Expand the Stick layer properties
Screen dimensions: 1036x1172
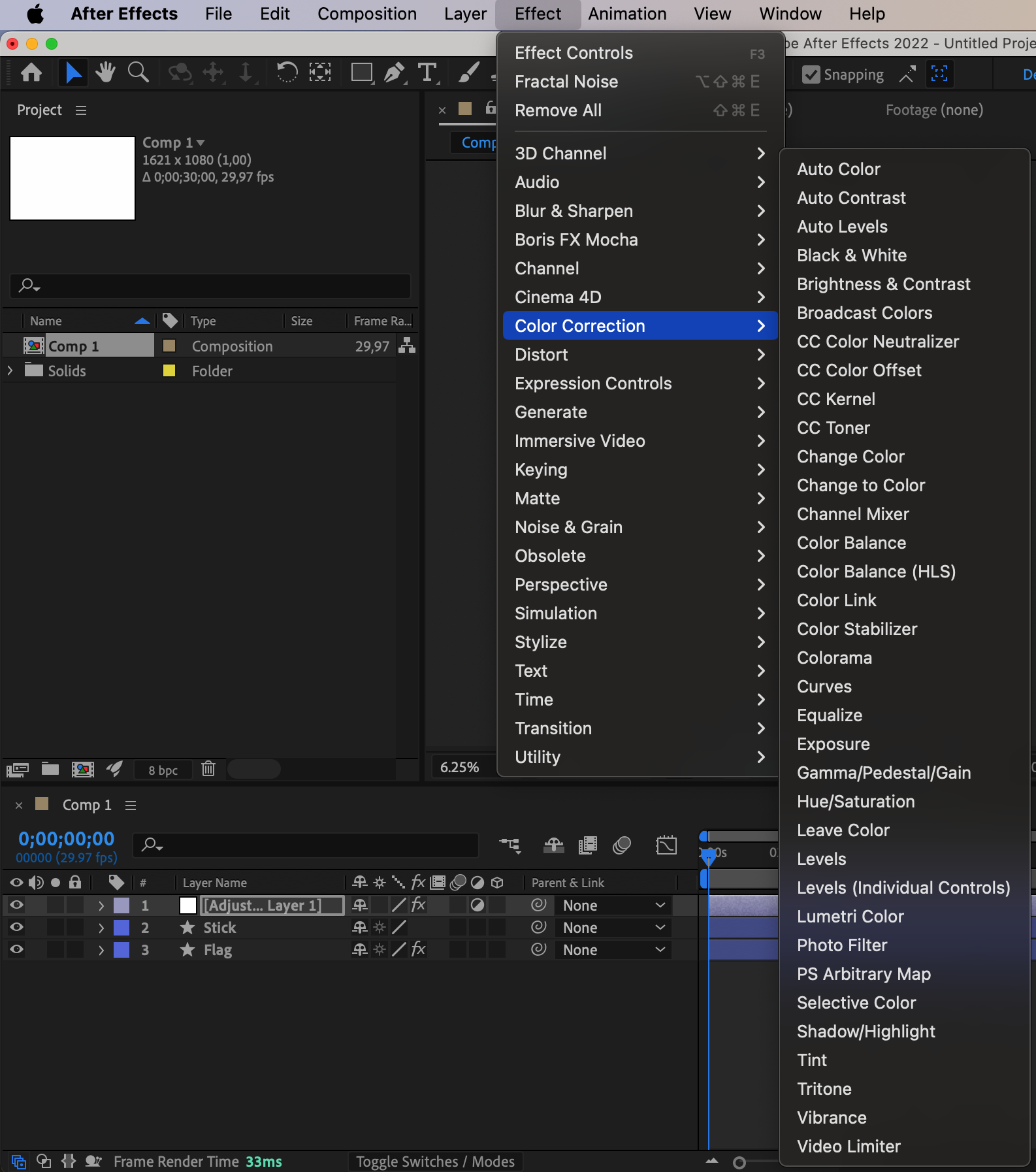pos(101,928)
